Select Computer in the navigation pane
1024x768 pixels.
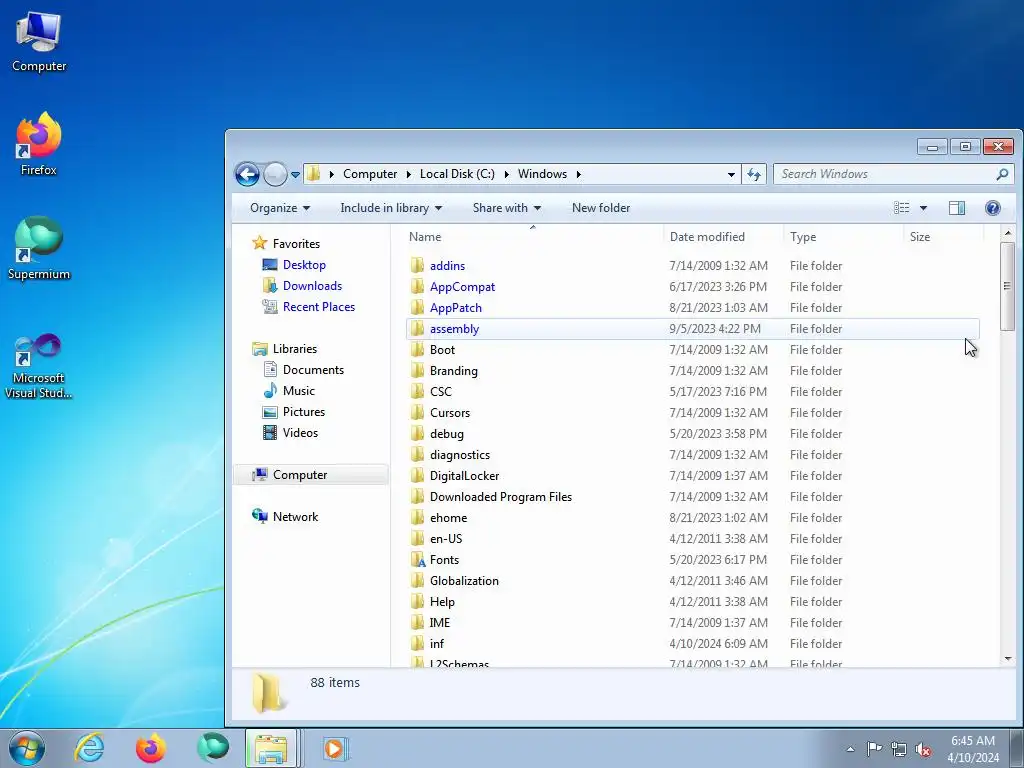click(300, 475)
